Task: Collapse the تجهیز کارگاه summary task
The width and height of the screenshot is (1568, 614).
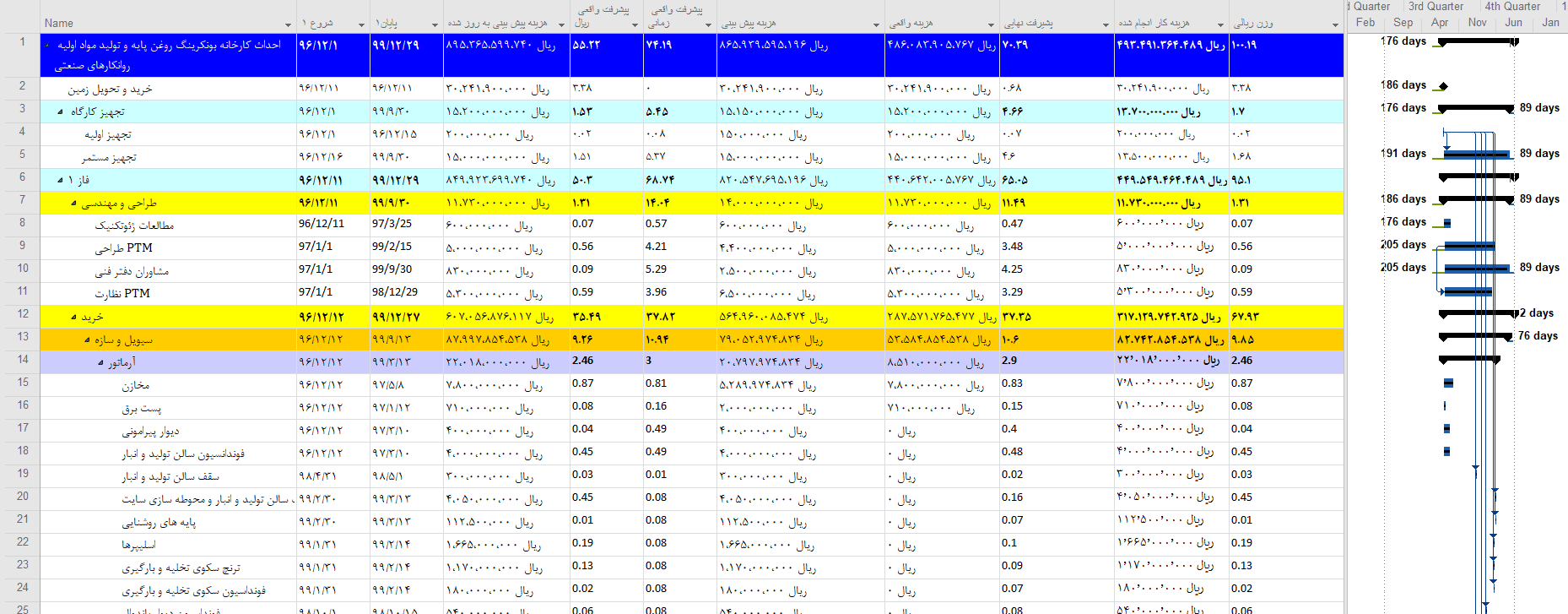Action: coord(60,111)
